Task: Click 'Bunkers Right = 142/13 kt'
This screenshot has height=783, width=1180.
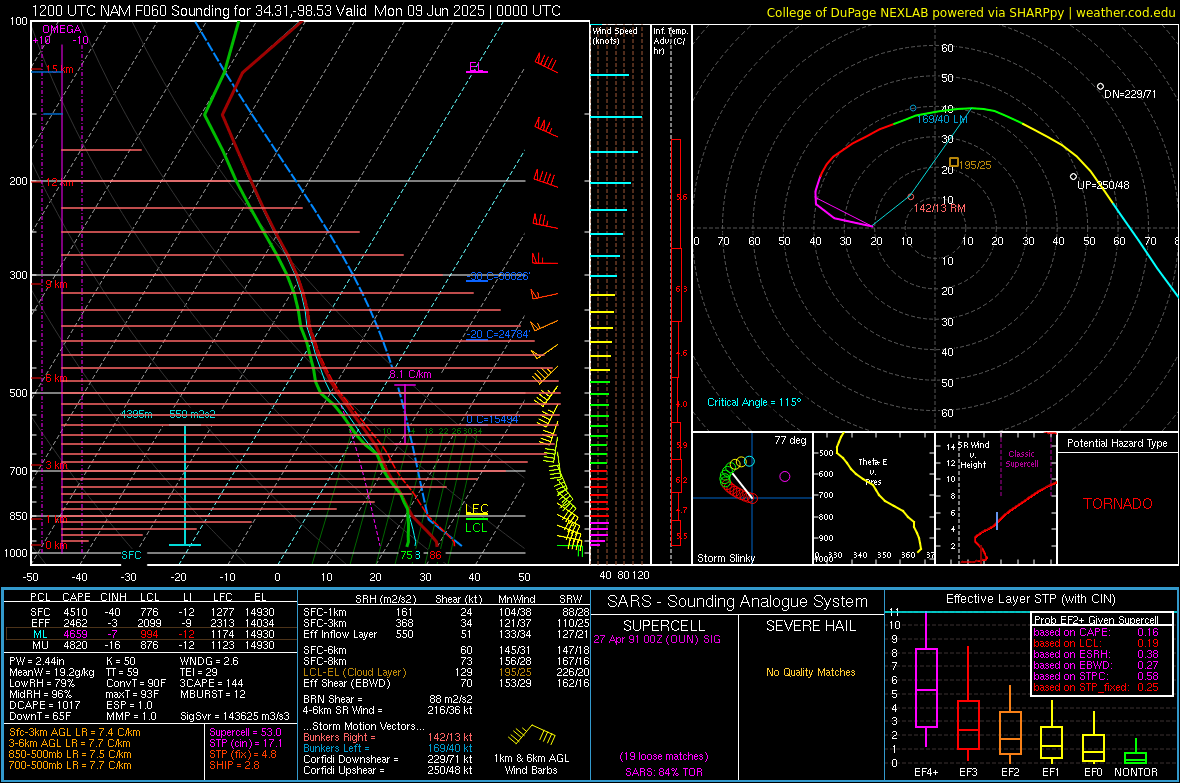Action: (388, 737)
